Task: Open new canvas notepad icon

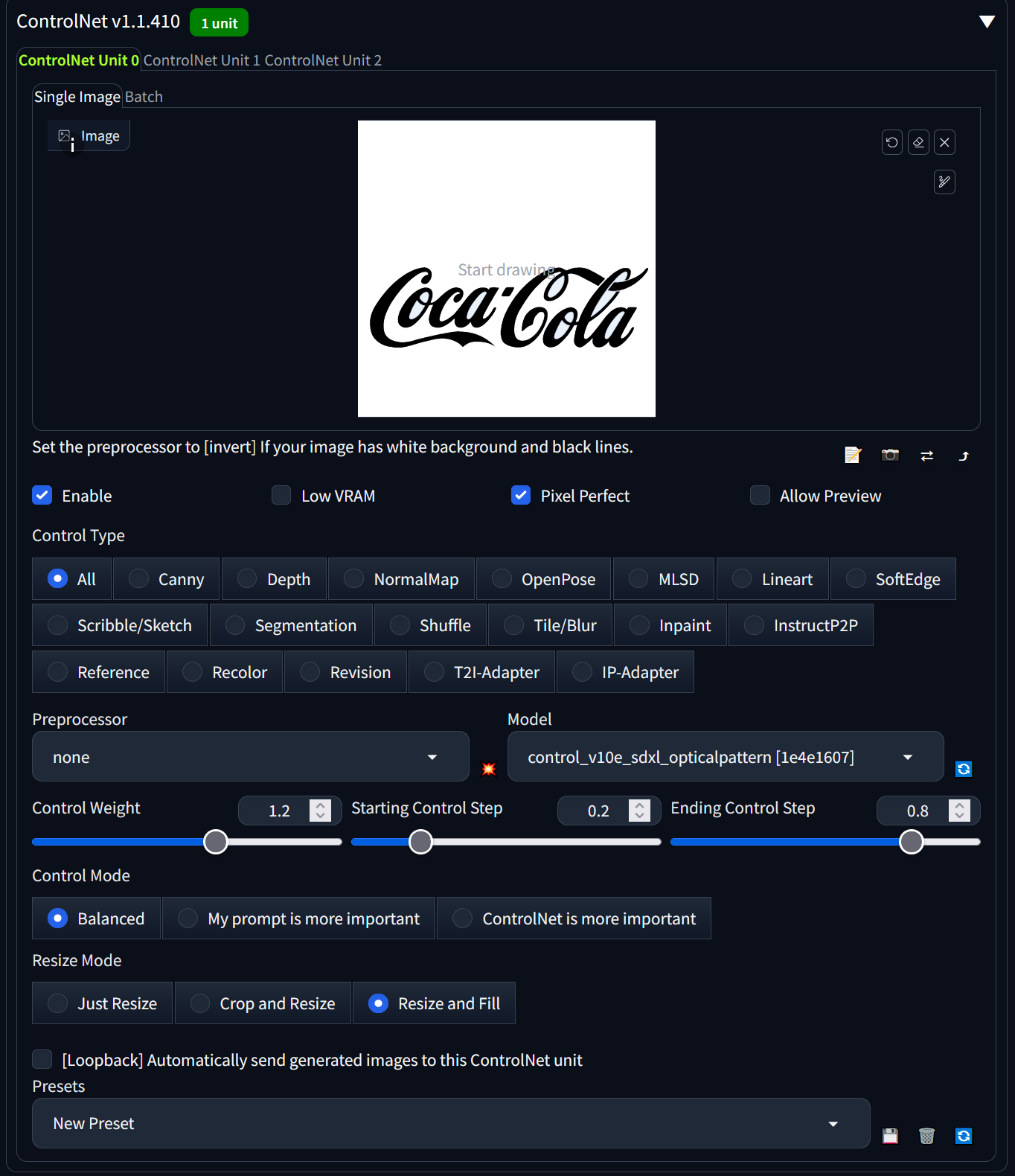Action: (853, 455)
